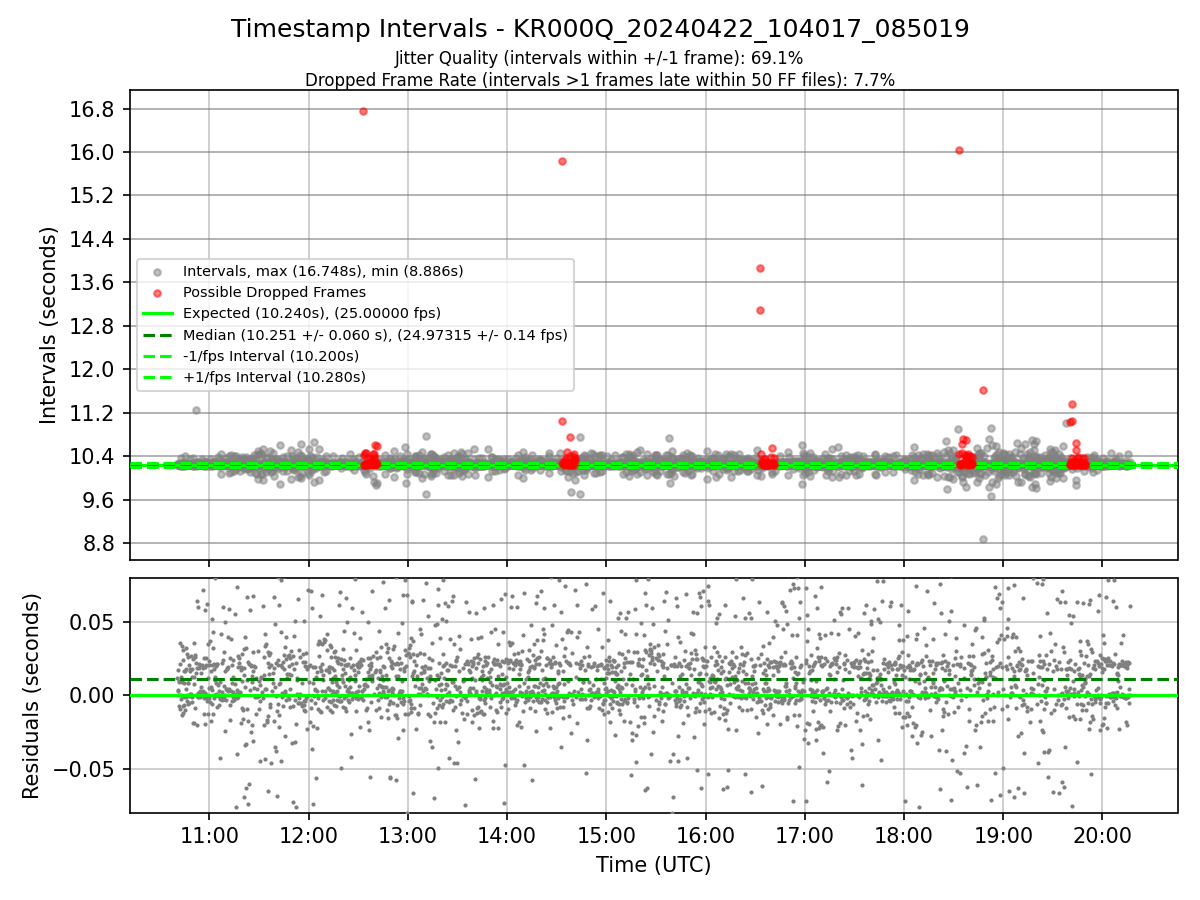Select legend entry '+1/fps Interval (10.280s)'

tap(274, 377)
